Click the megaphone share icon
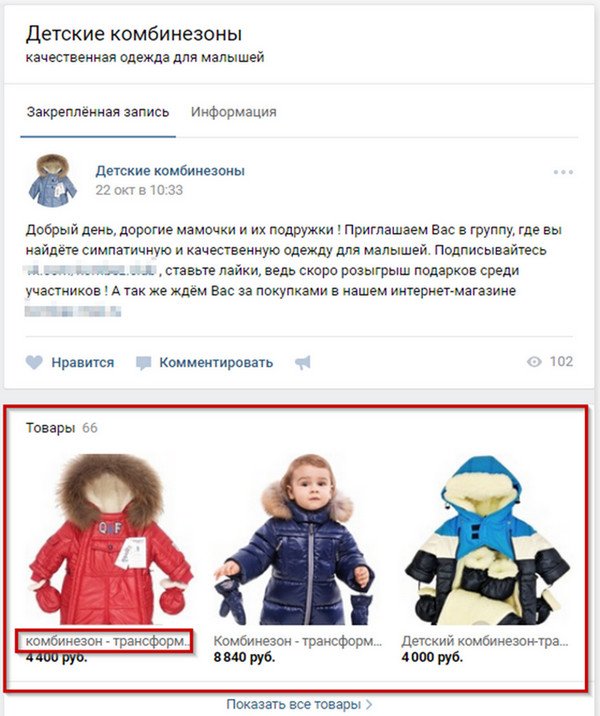The height and width of the screenshot is (716, 600). (x=303, y=363)
